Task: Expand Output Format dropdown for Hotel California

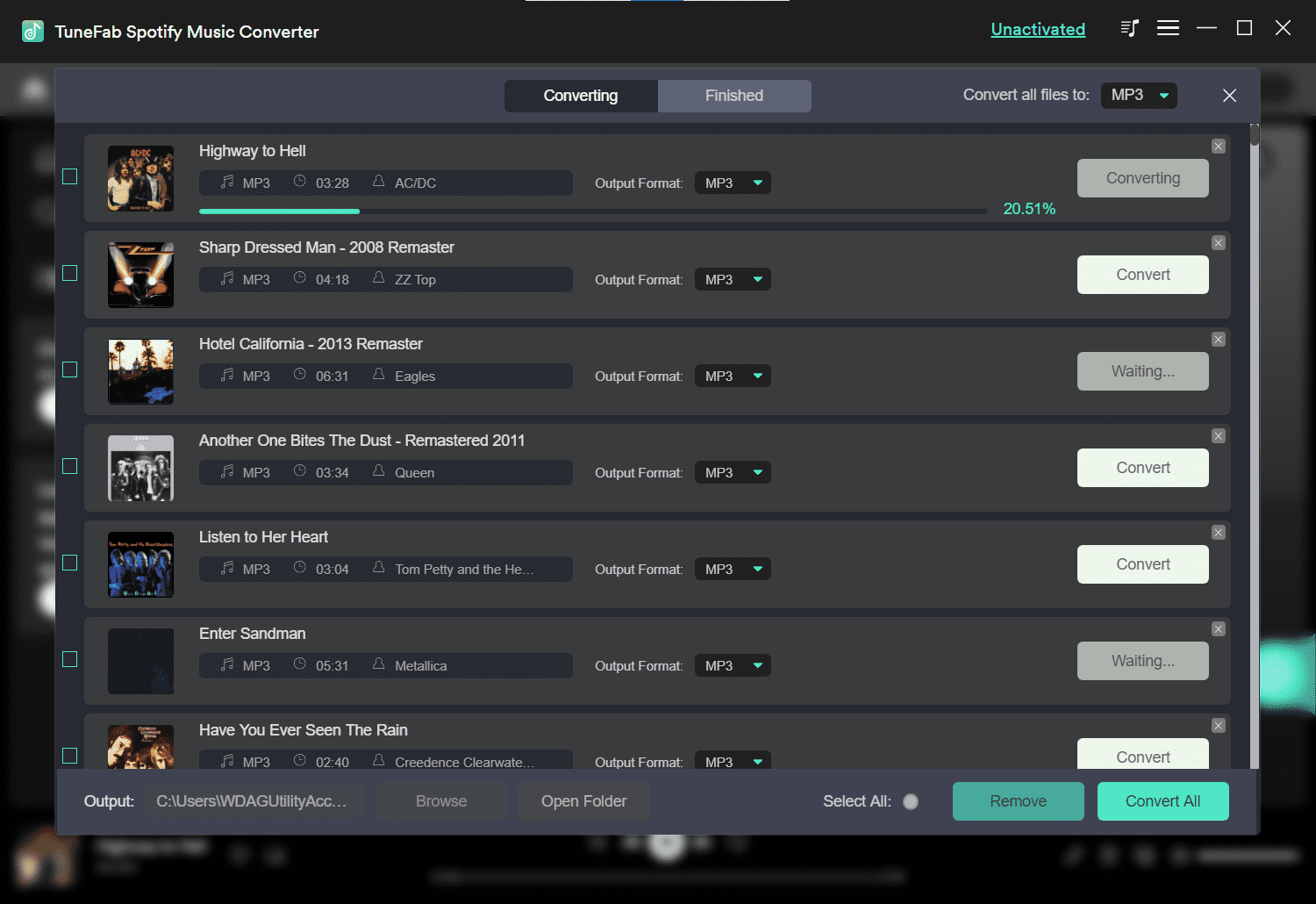Action: coord(733,376)
